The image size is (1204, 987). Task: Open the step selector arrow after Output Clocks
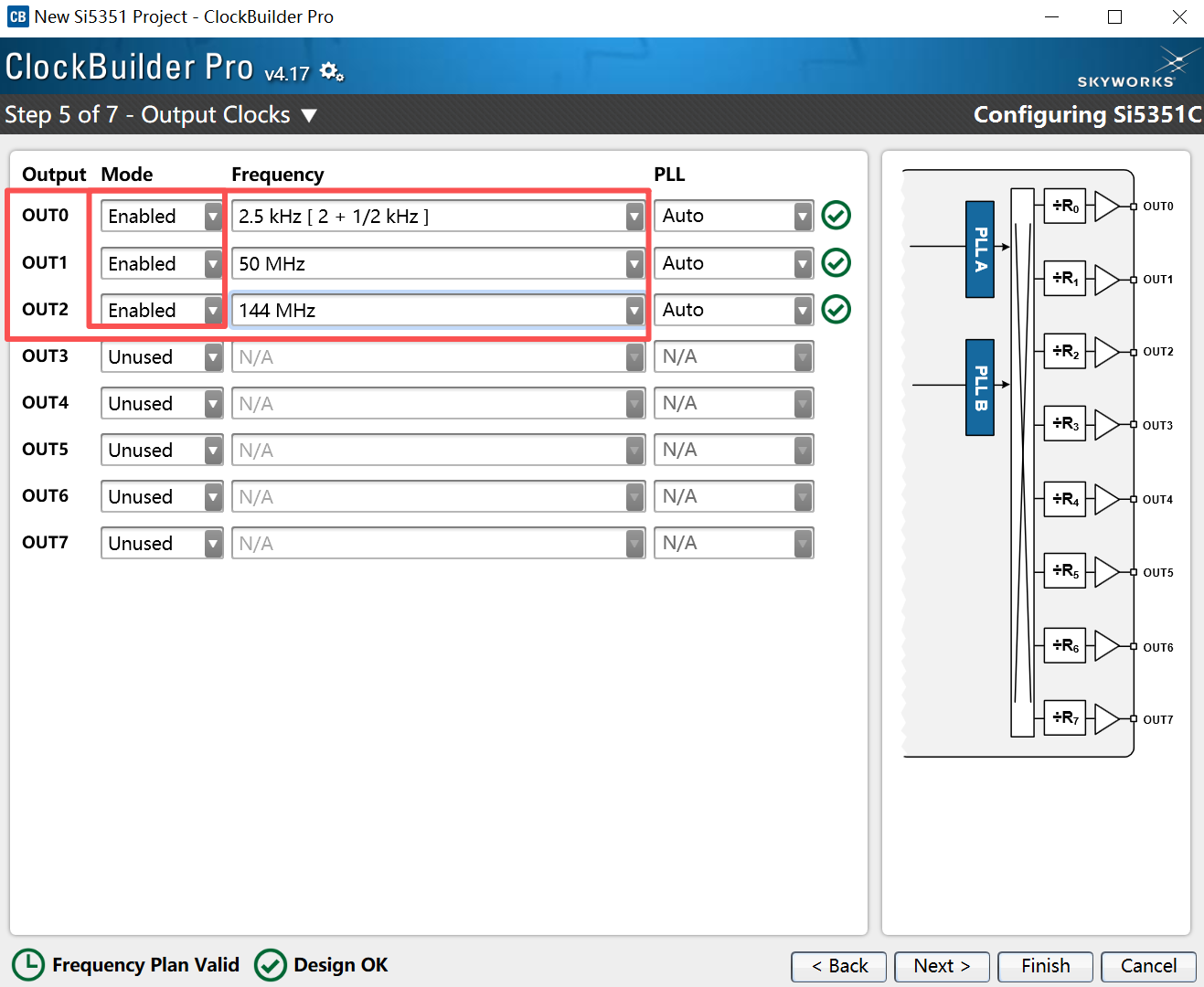click(x=309, y=116)
